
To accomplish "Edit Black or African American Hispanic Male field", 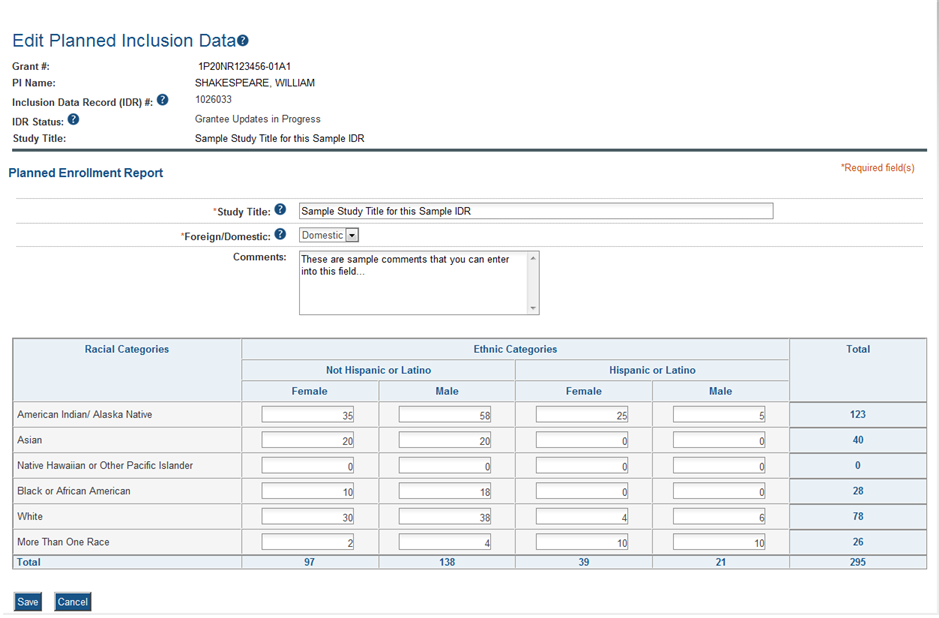I will [719, 491].
